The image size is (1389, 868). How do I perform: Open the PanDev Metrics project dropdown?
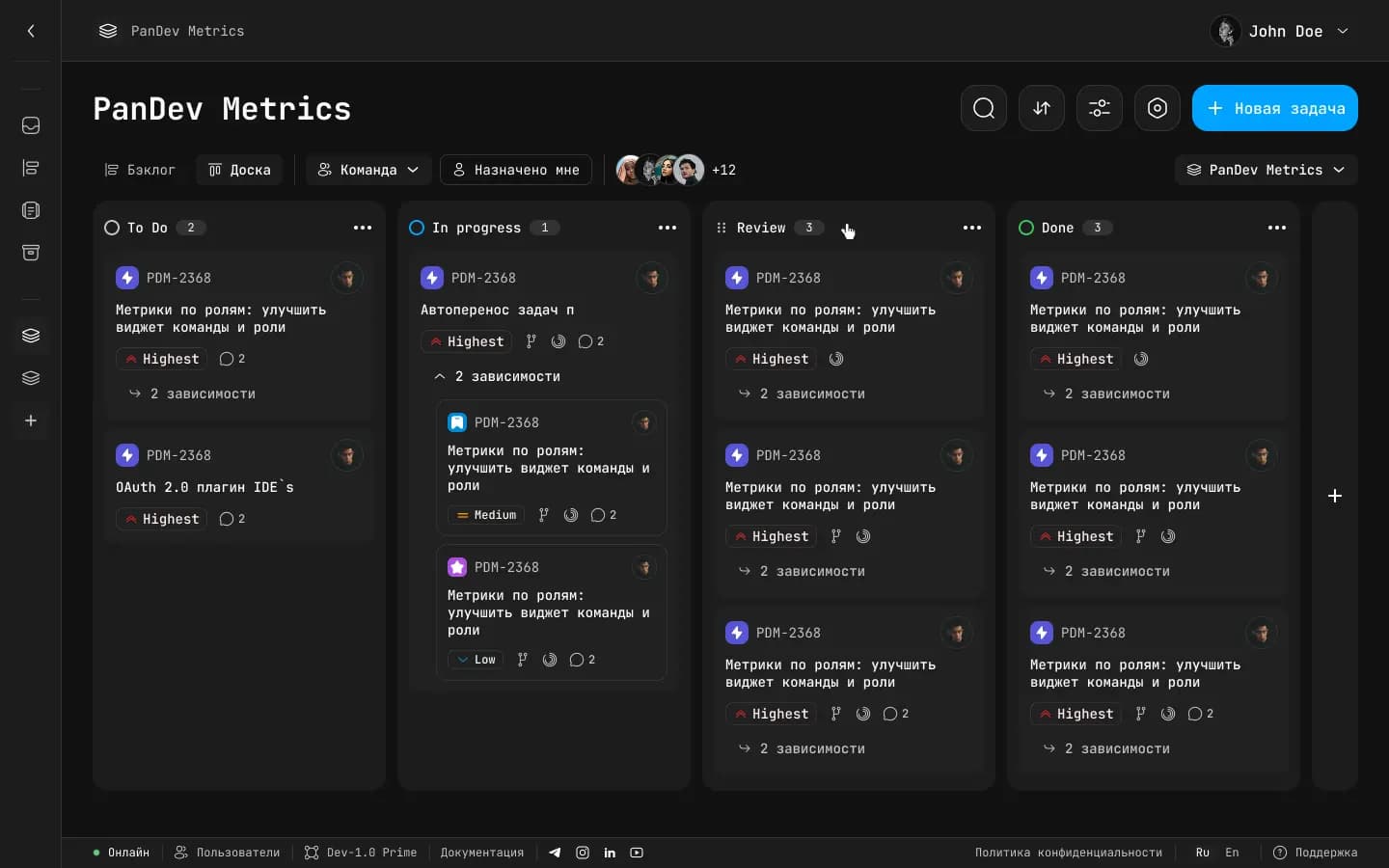1266,170
